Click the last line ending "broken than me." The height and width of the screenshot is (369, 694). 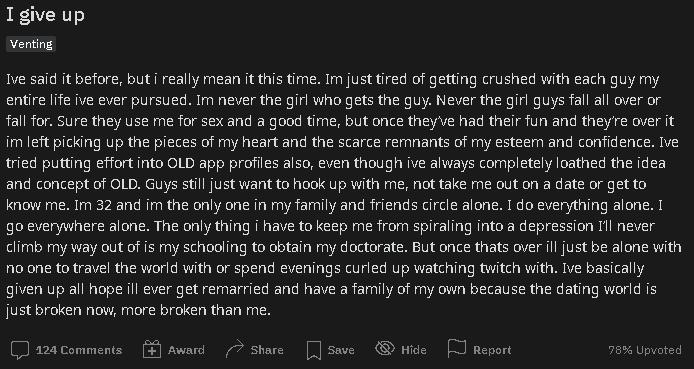138,310
